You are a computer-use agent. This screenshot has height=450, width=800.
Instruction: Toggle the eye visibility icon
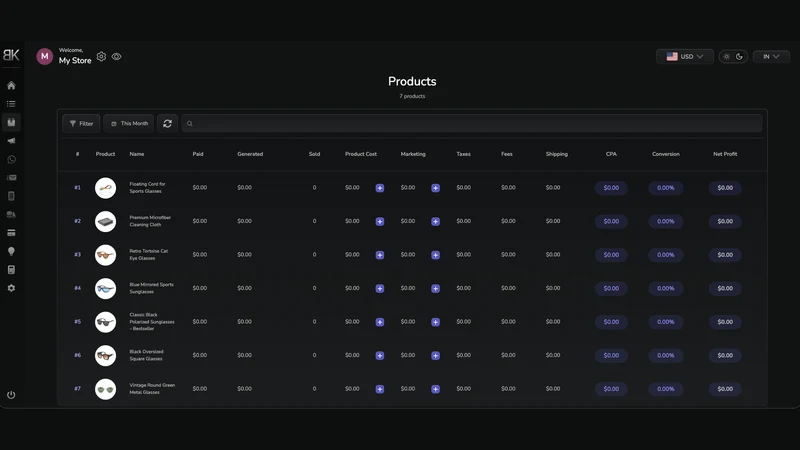coord(116,57)
